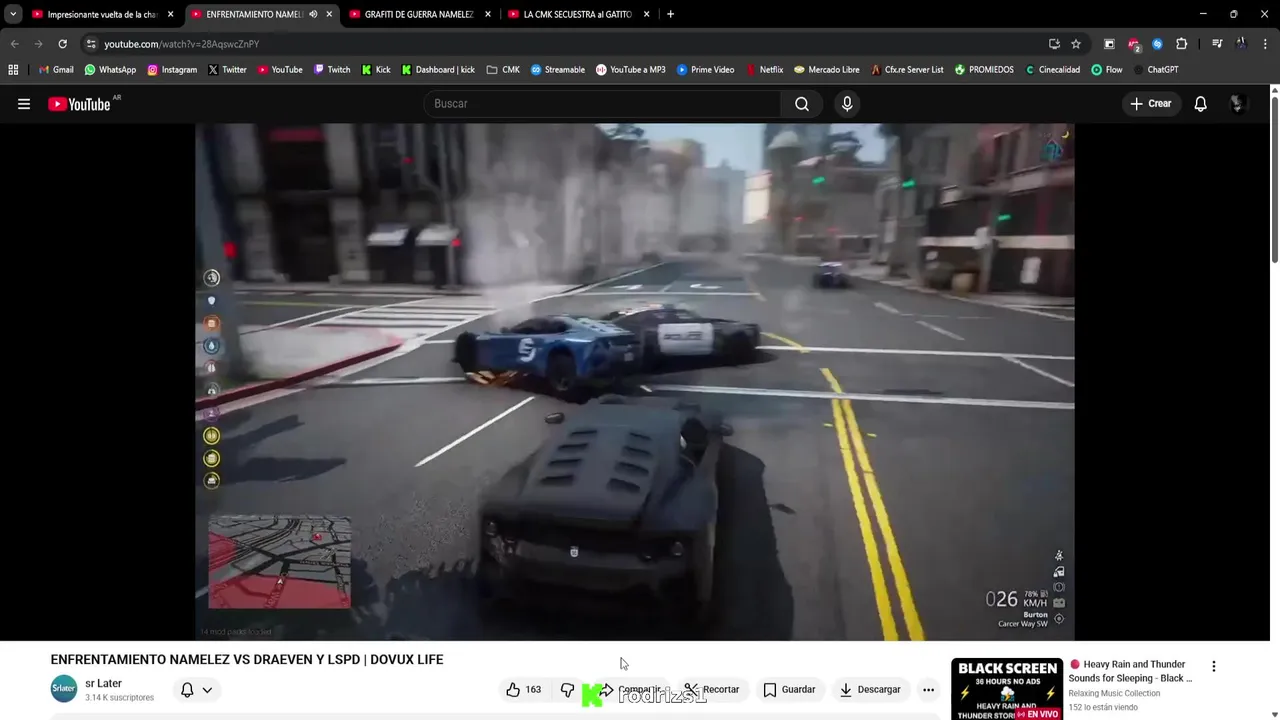
Task: Open the Twitch bookmark
Action: pyautogui.click(x=332, y=70)
